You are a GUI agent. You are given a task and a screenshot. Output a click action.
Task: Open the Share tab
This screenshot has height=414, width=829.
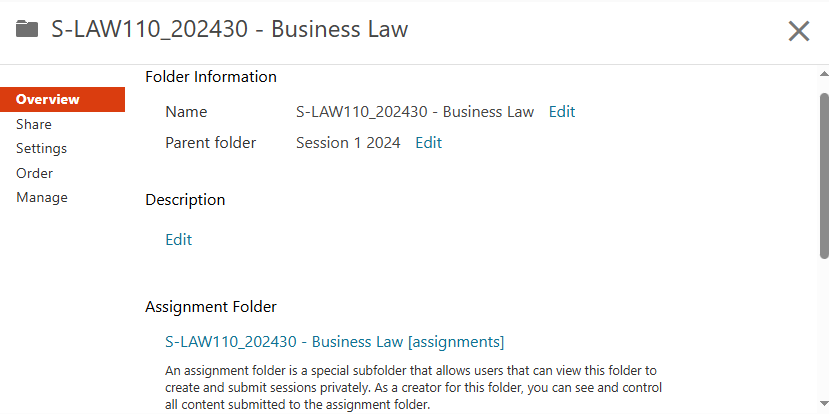(34, 124)
